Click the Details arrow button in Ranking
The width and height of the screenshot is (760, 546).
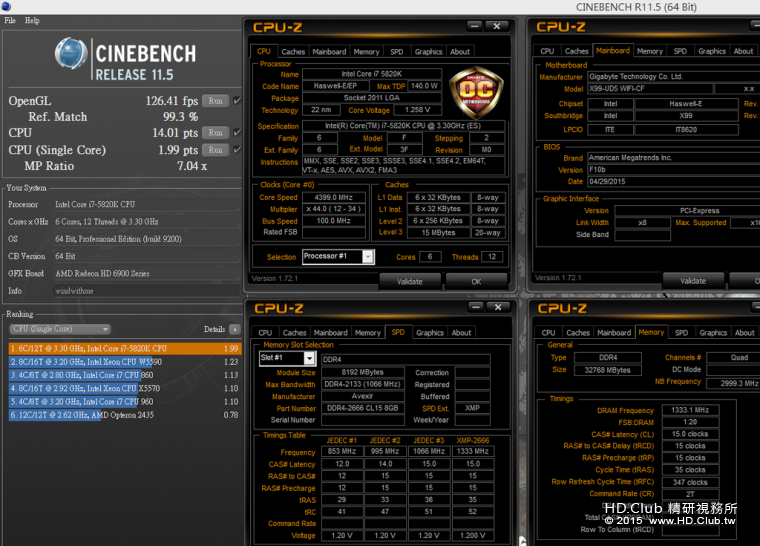235,329
